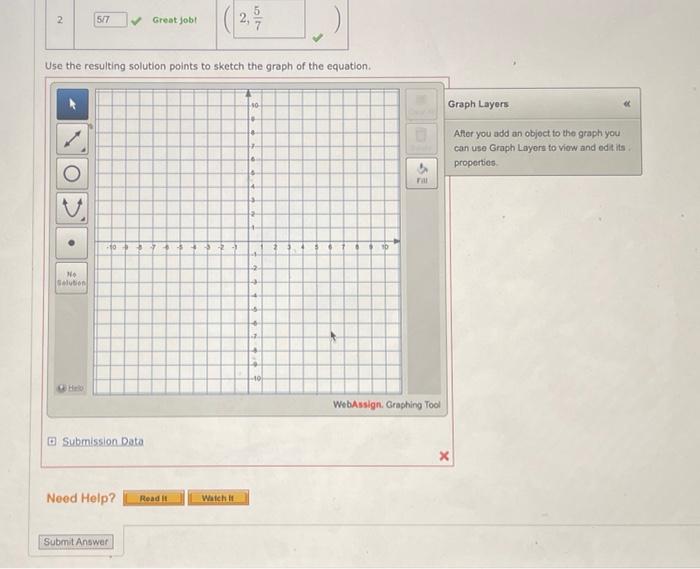Screen dimensions: 700x569
Task: Click the clear all icon above delete
Action: point(421,104)
